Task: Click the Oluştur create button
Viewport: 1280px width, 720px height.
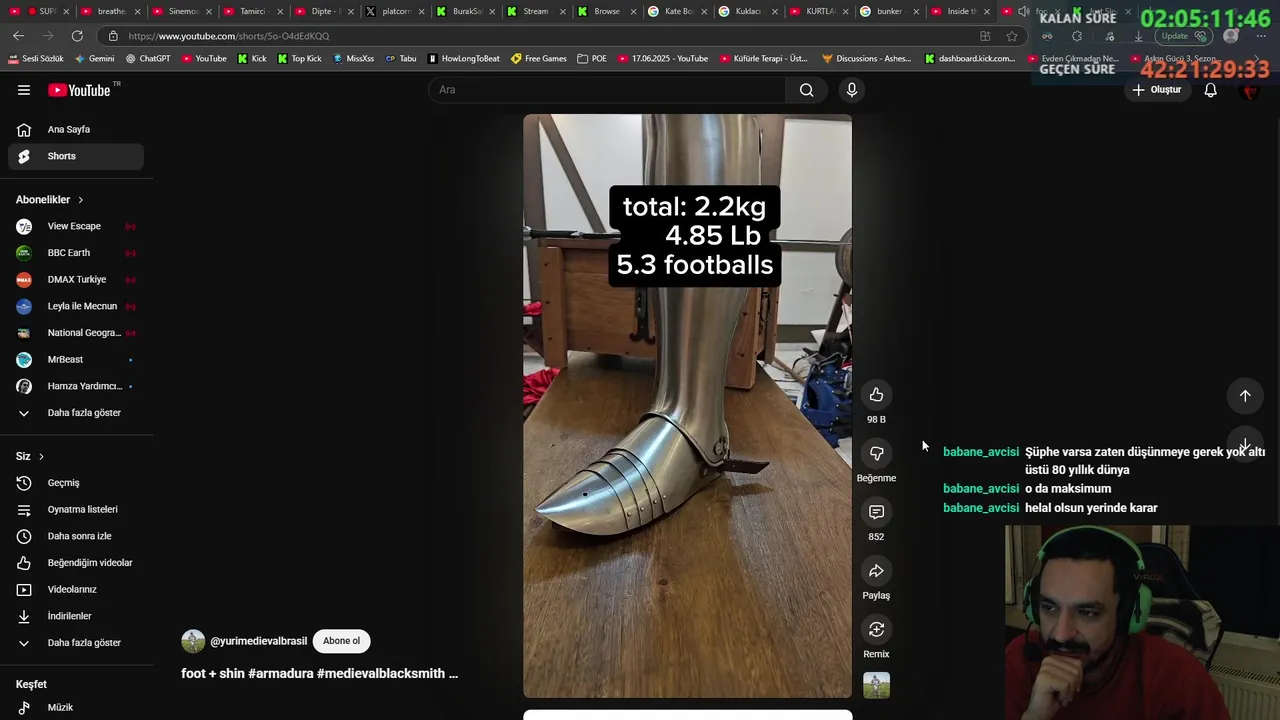Action: [x=1156, y=90]
